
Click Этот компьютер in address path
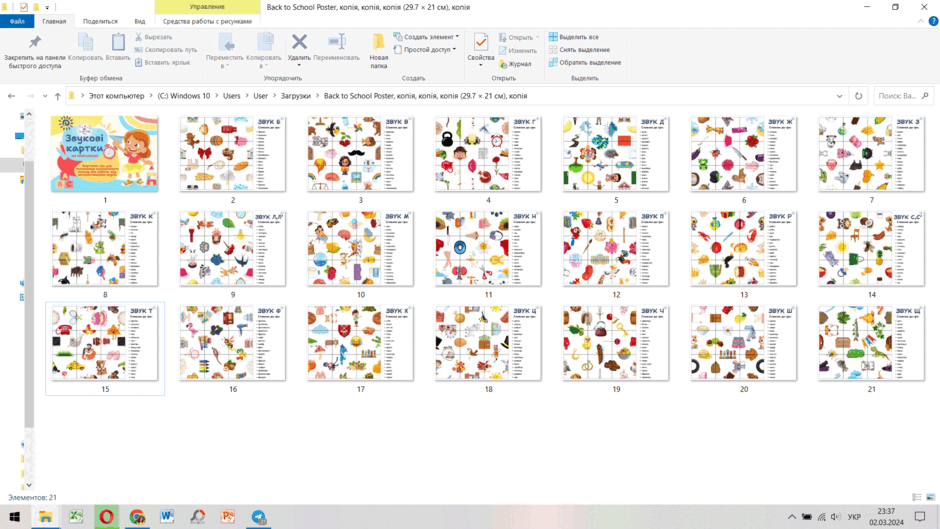coord(116,96)
